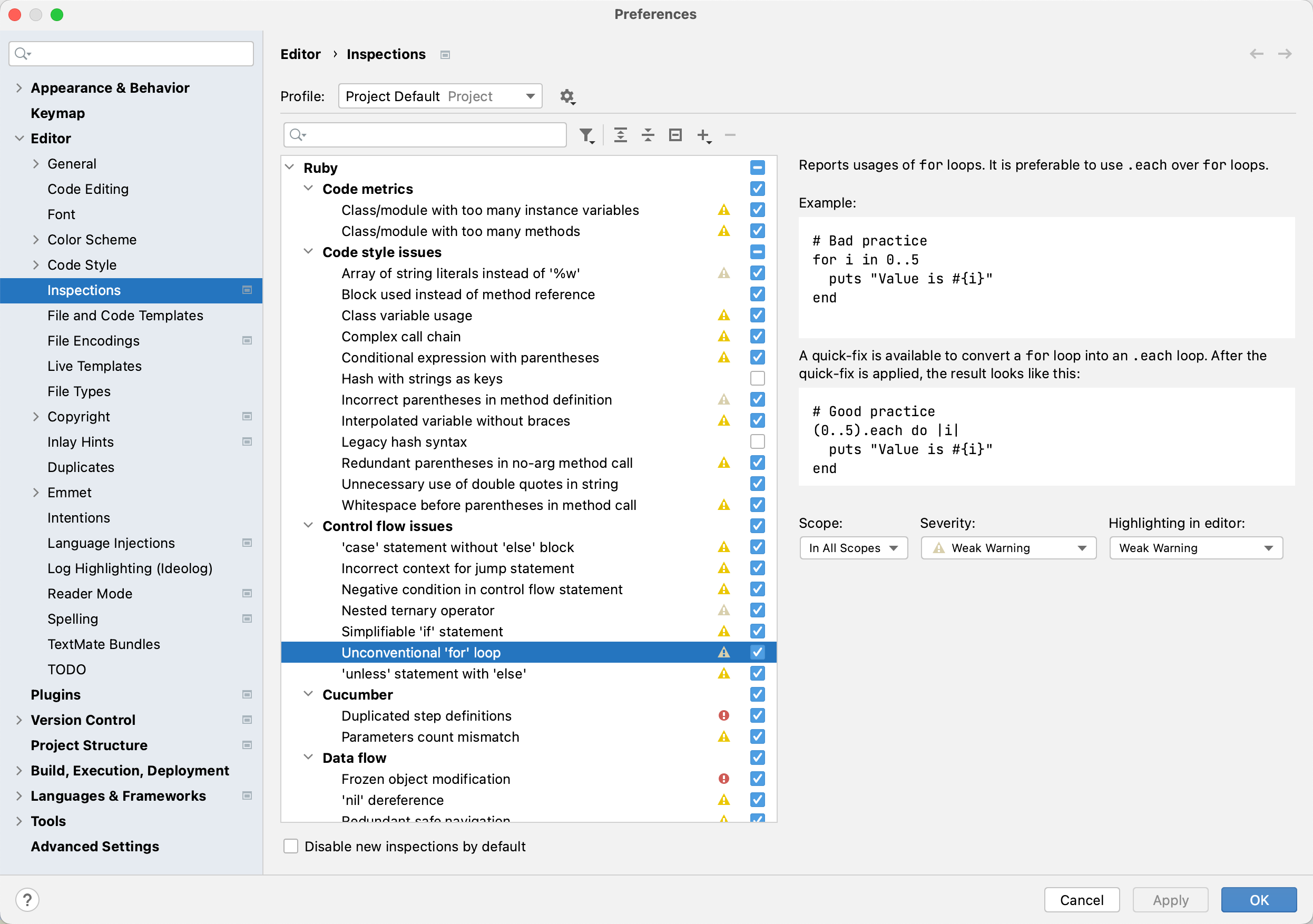
Task: Navigate back with the left arrow
Action: [x=1257, y=54]
